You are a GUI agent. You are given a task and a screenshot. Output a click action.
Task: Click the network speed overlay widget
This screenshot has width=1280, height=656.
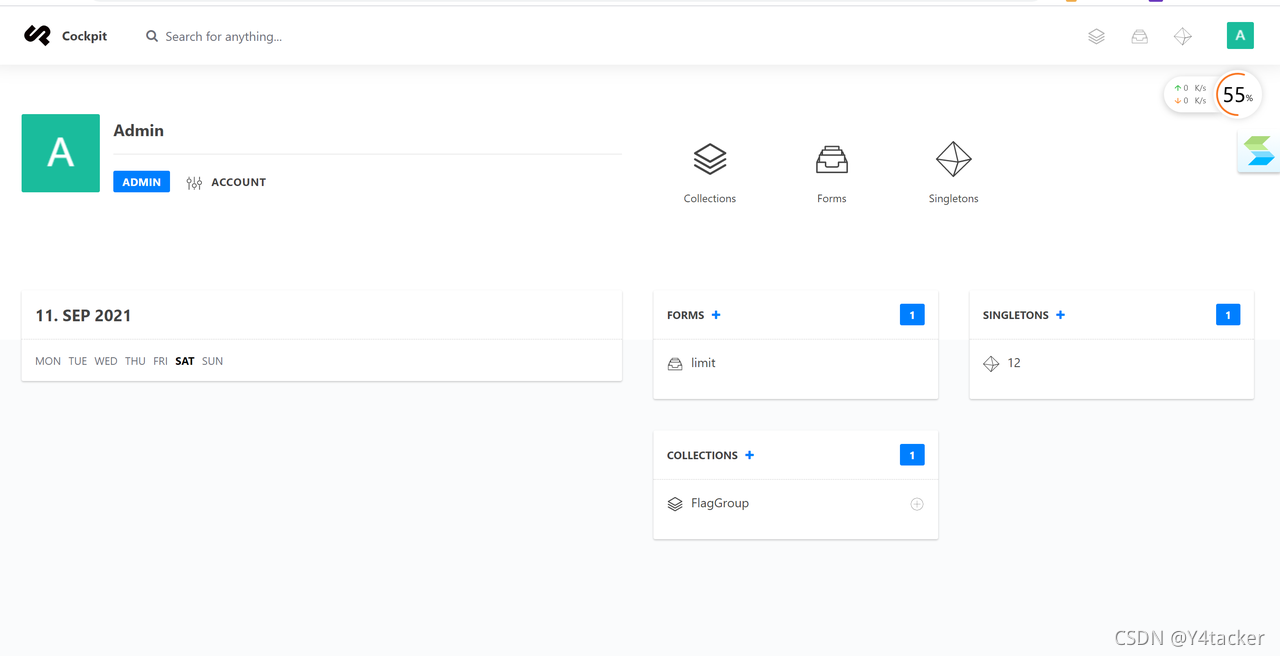pos(1190,94)
